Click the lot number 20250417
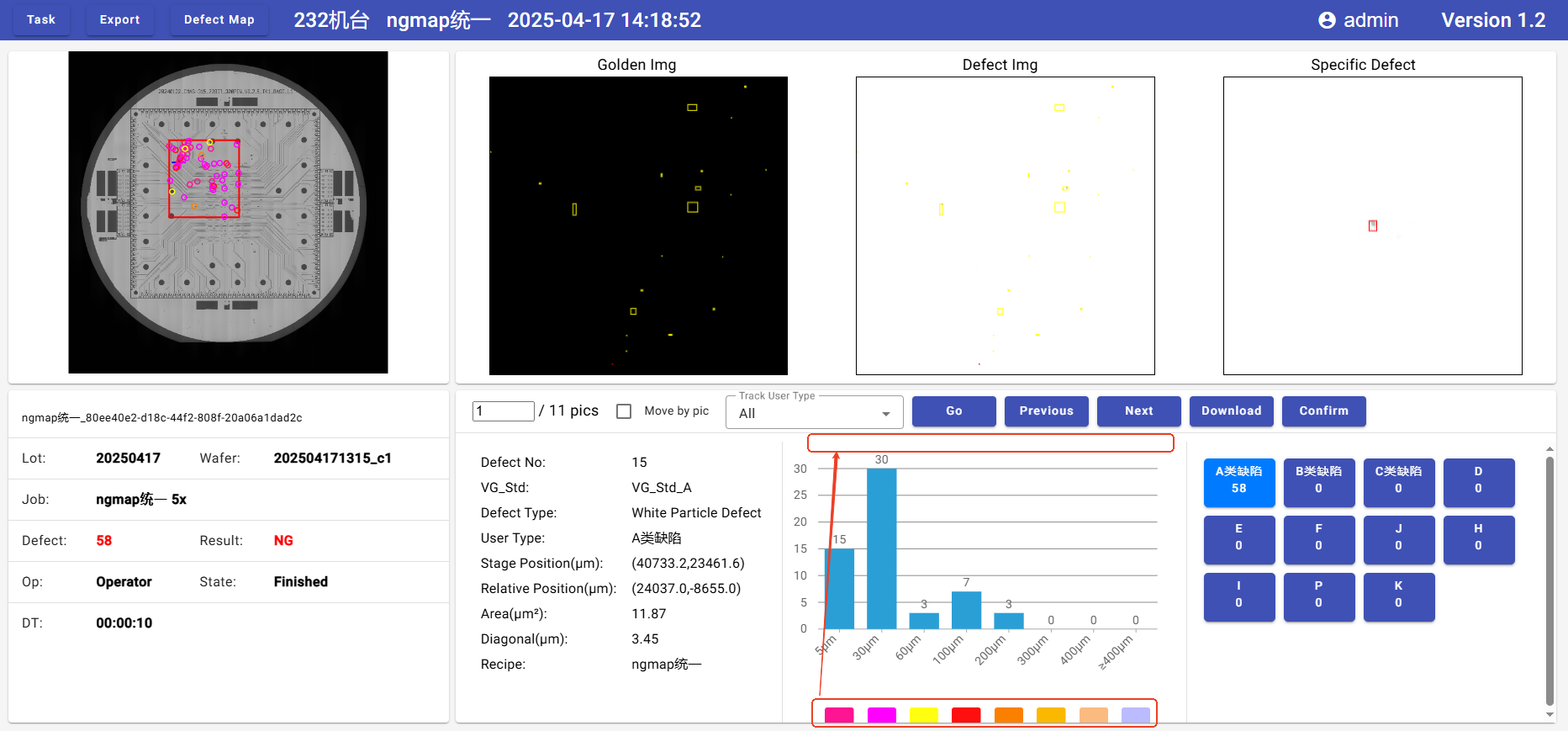This screenshot has height=731, width=1568. click(x=128, y=458)
